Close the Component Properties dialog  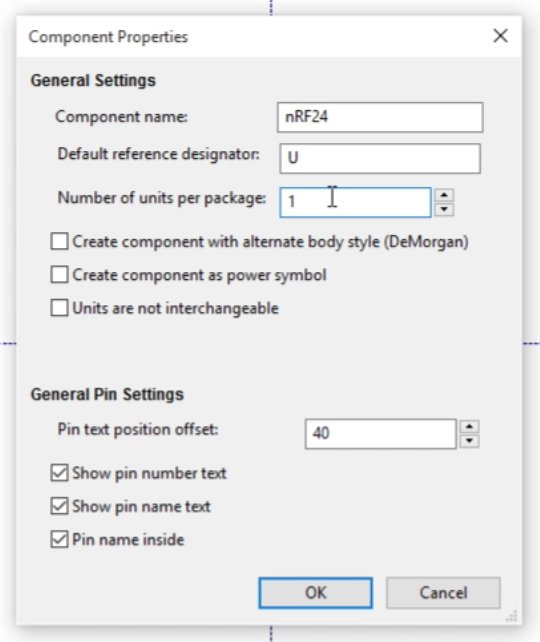tap(500, 36)
